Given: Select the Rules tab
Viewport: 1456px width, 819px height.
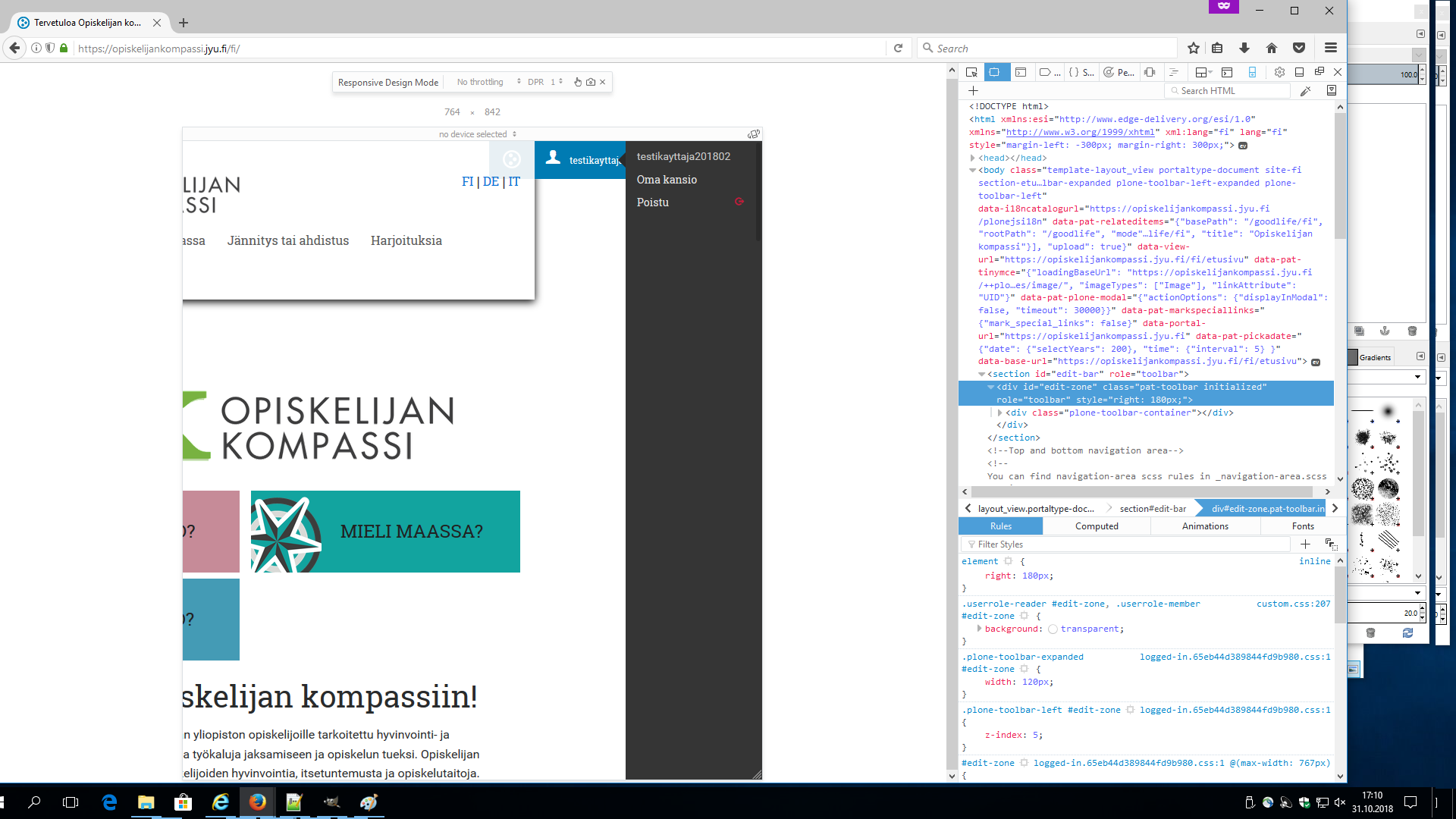Looking at the screenshot, I should pos(1000,526).
